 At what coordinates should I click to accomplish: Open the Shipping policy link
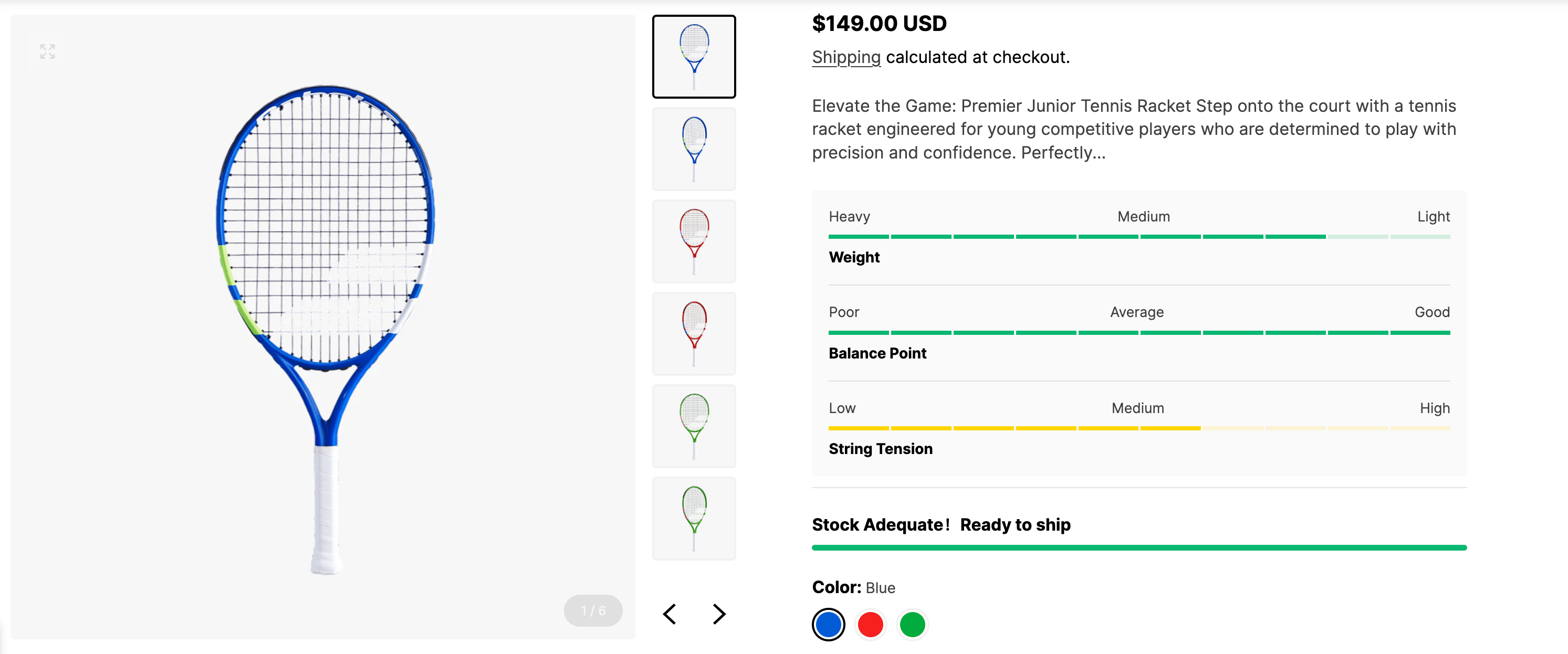tap(846, 57)
